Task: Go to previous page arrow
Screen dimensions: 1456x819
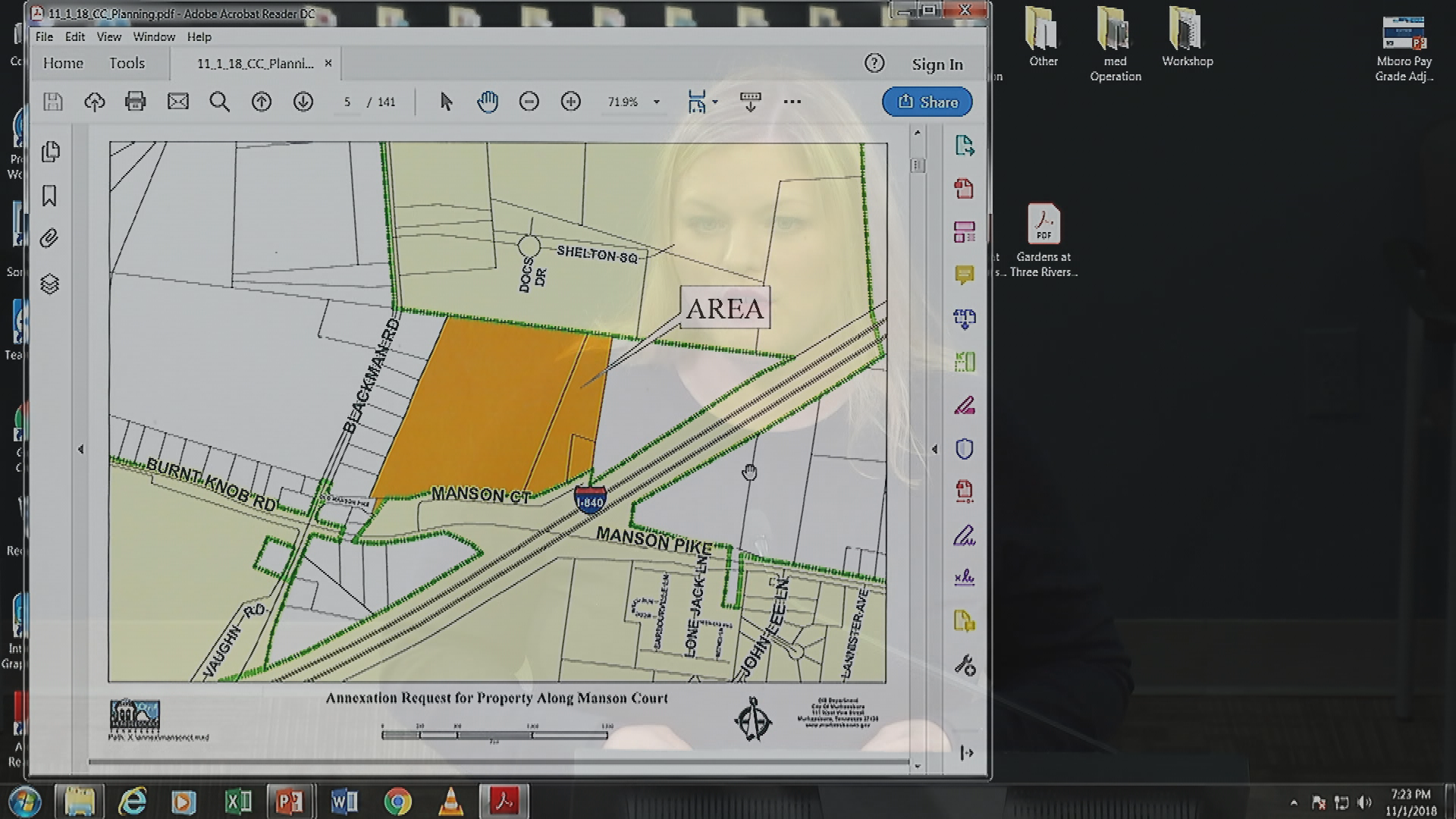Action: [261, 102]
